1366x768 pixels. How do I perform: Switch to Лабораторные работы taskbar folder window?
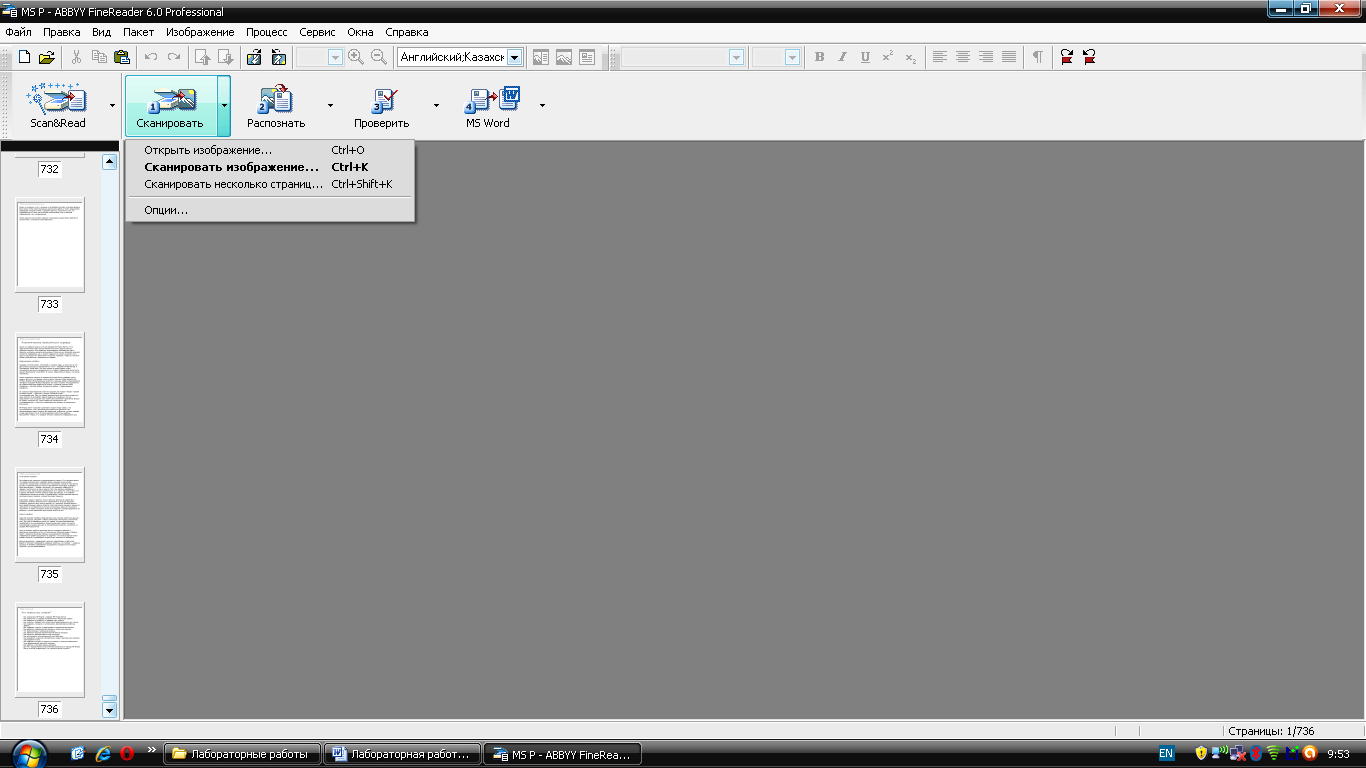[243, 754]
